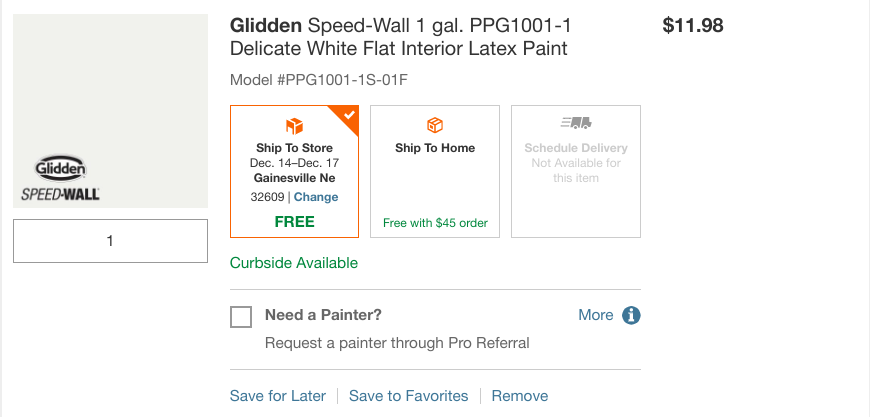The width and height of the screenshot is (870, 417).
Task: Click the Ship To Store box icon
Action: point(294,125)
